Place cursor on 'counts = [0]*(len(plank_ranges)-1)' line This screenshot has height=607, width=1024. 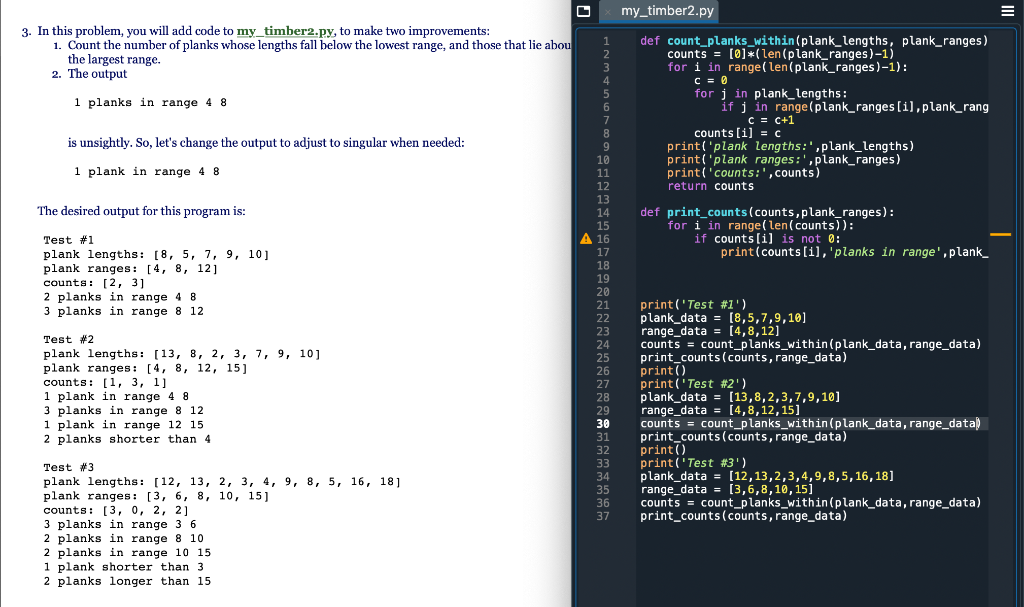click(x=780, y=54)
